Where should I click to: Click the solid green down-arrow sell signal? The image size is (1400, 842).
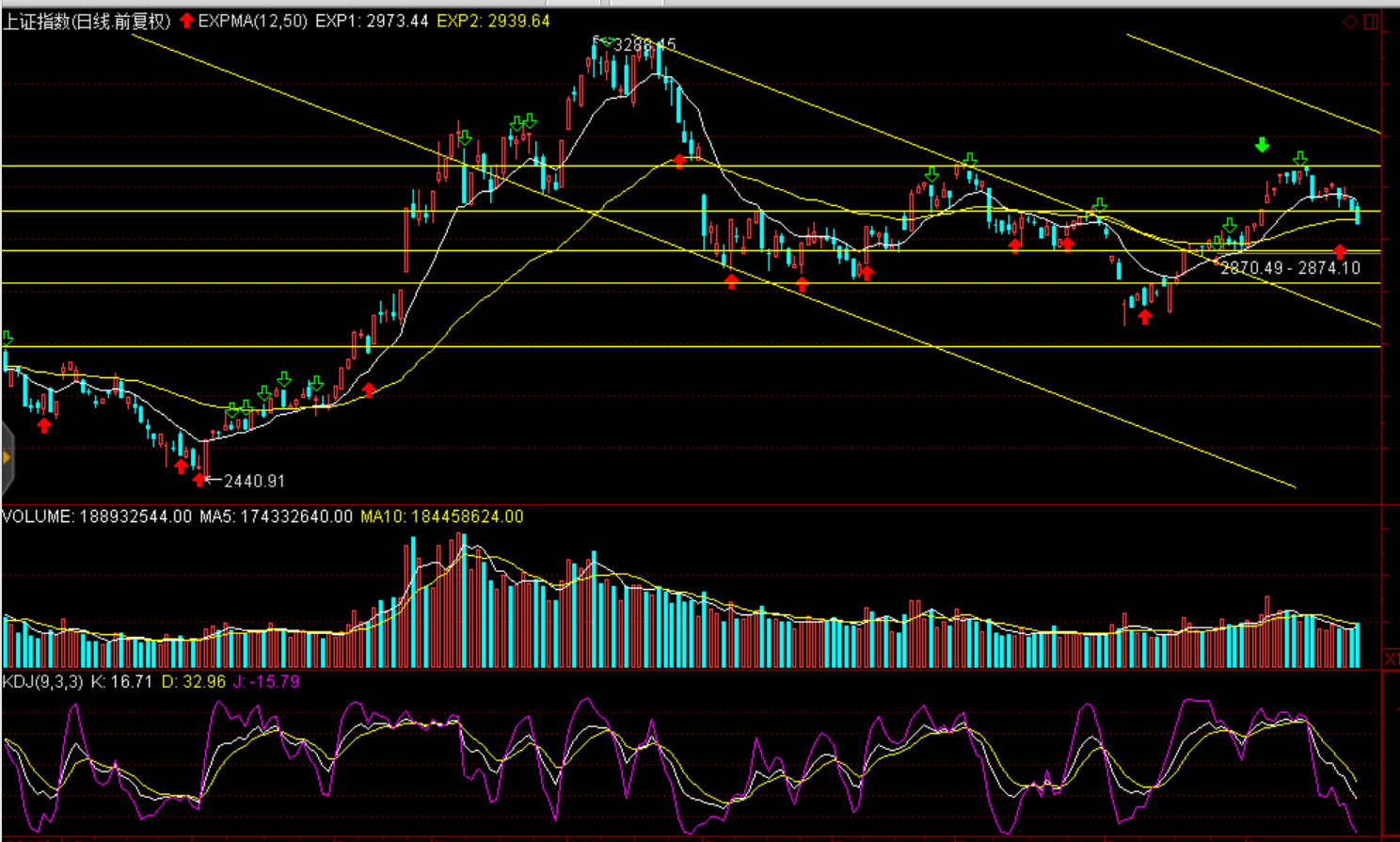(1262, 145)
